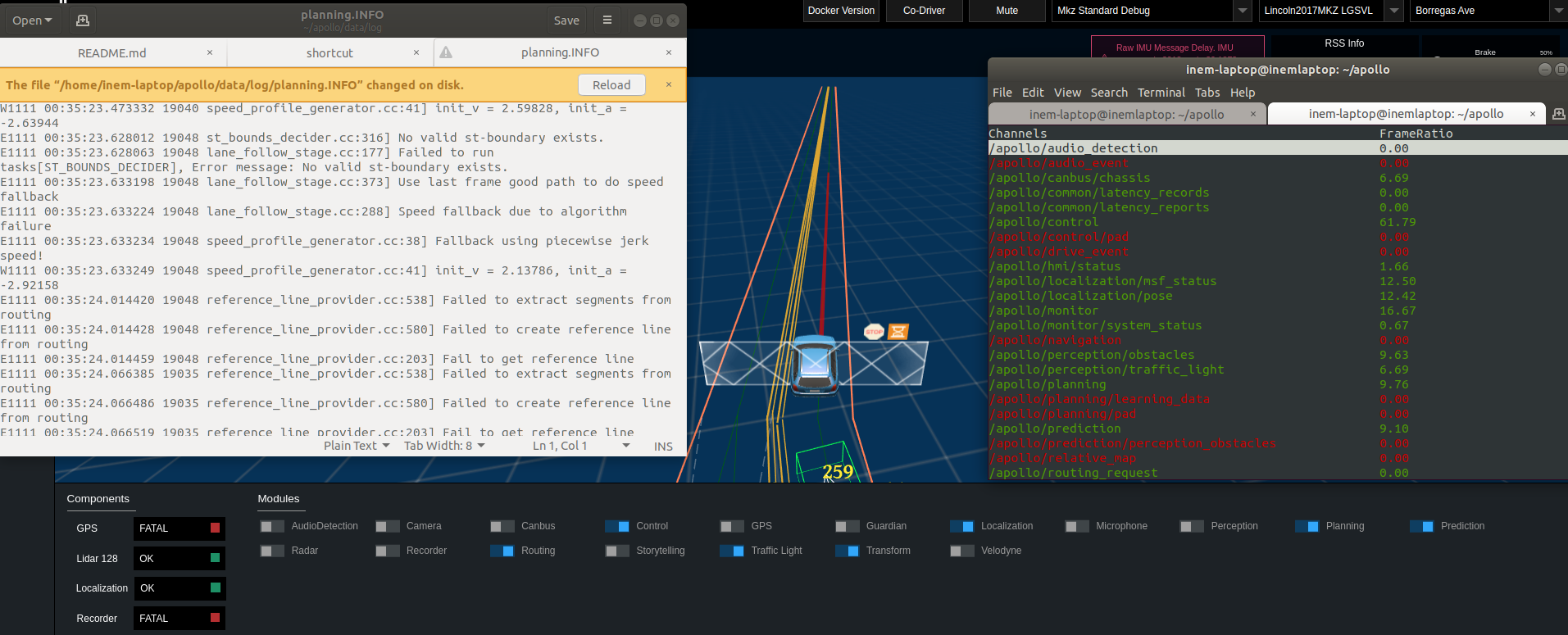
Task: Toggle the Traffic Light module
Action: tap(732, 551)
